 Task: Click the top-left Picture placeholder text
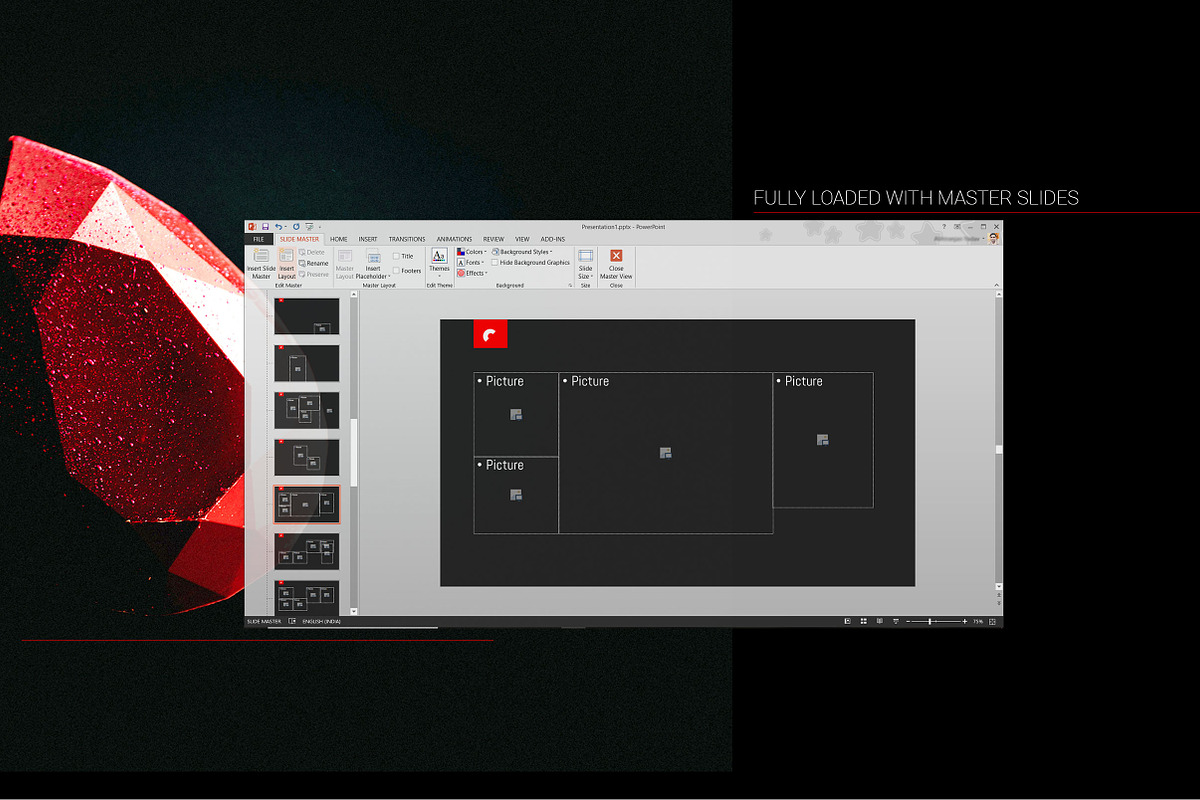pyautogui.click(x=505, y=381)
